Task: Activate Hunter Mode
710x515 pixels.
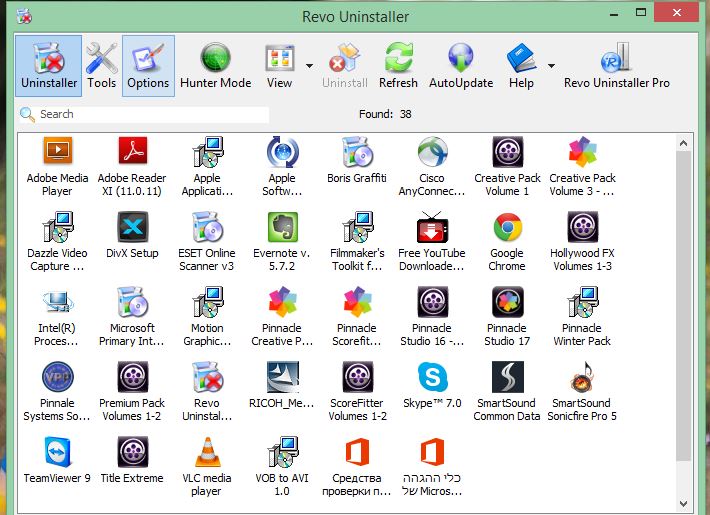Action: coord(215,66)
